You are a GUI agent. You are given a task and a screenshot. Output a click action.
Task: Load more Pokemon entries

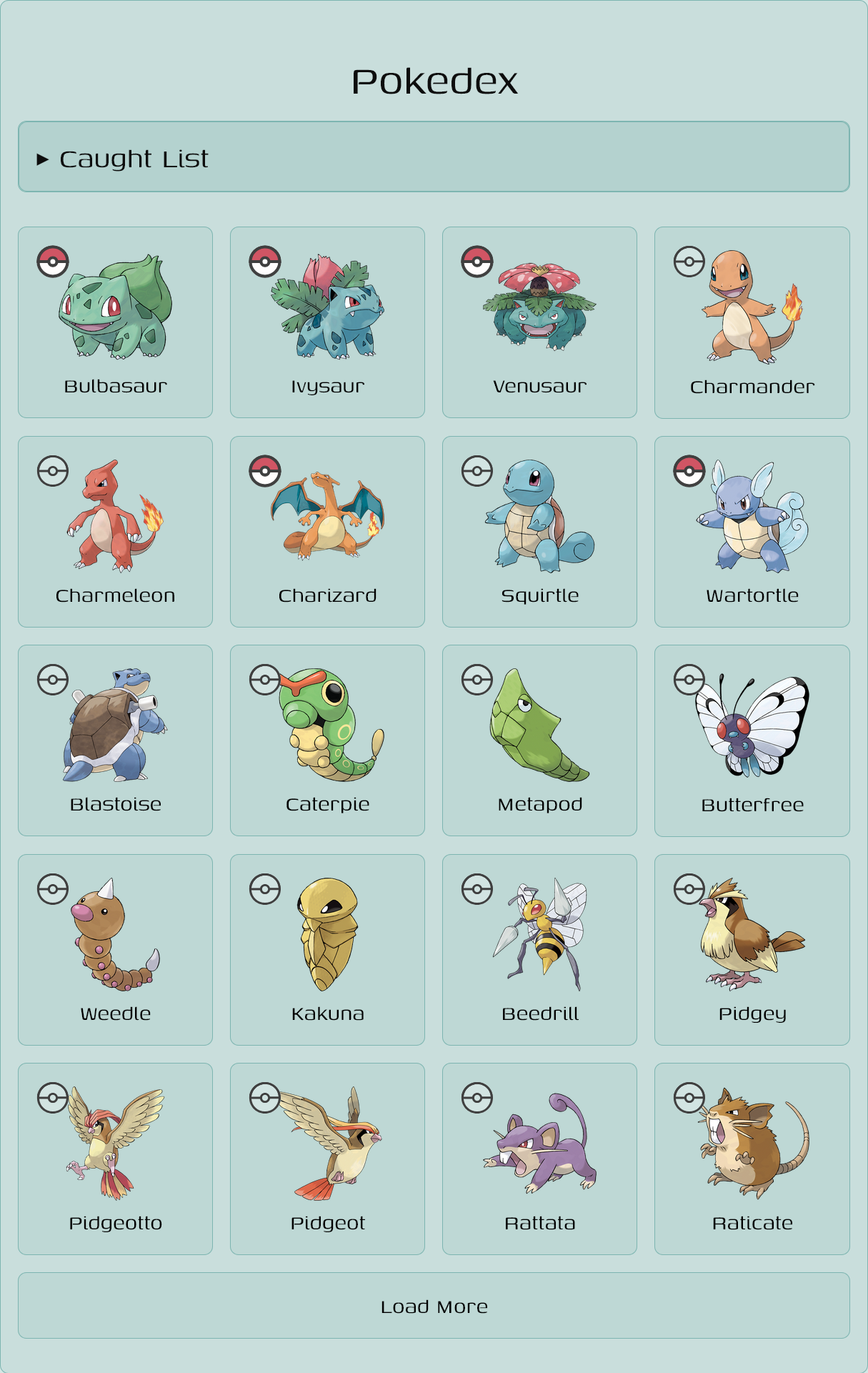click(434, 1305)
